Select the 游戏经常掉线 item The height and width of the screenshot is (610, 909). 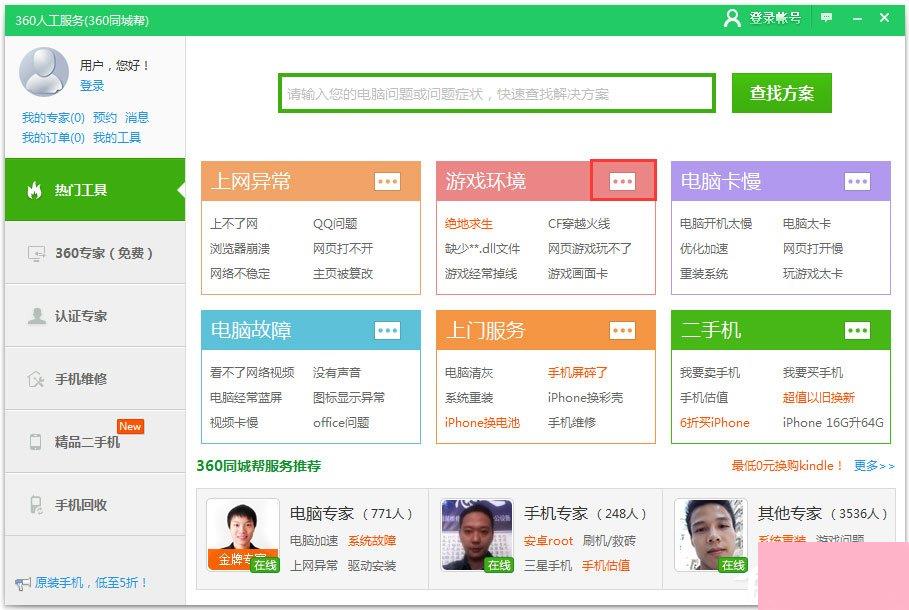(481, 274)
